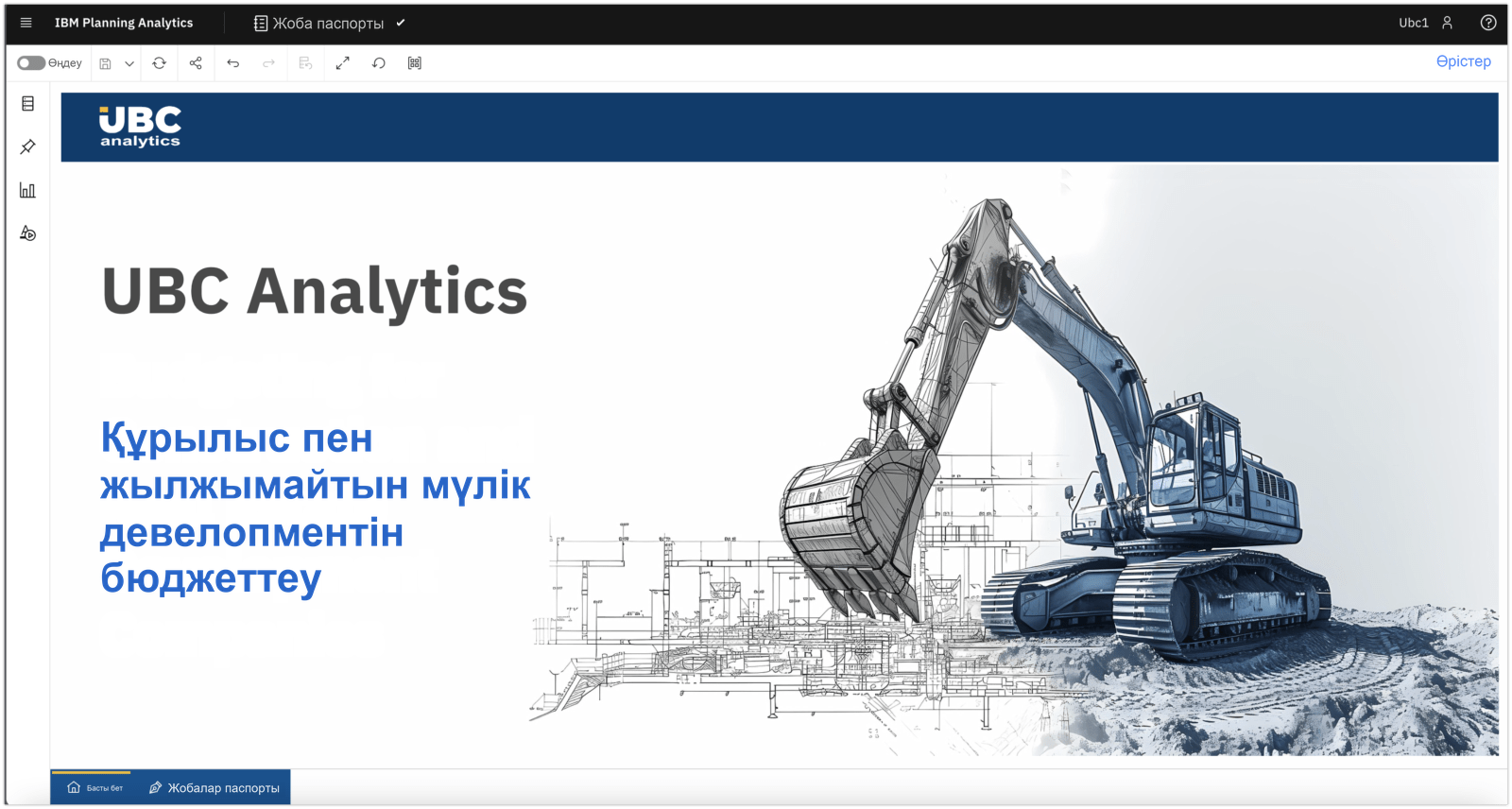
Task: Click the IBM Planning Analytics title
Action: [124, 23]
